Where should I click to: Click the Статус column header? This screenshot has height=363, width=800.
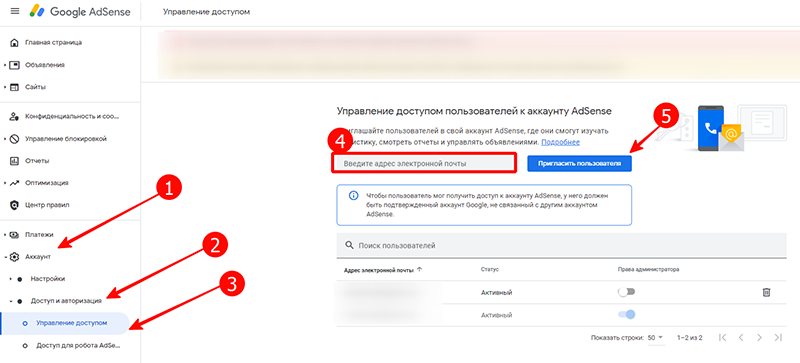click(489, 269)
